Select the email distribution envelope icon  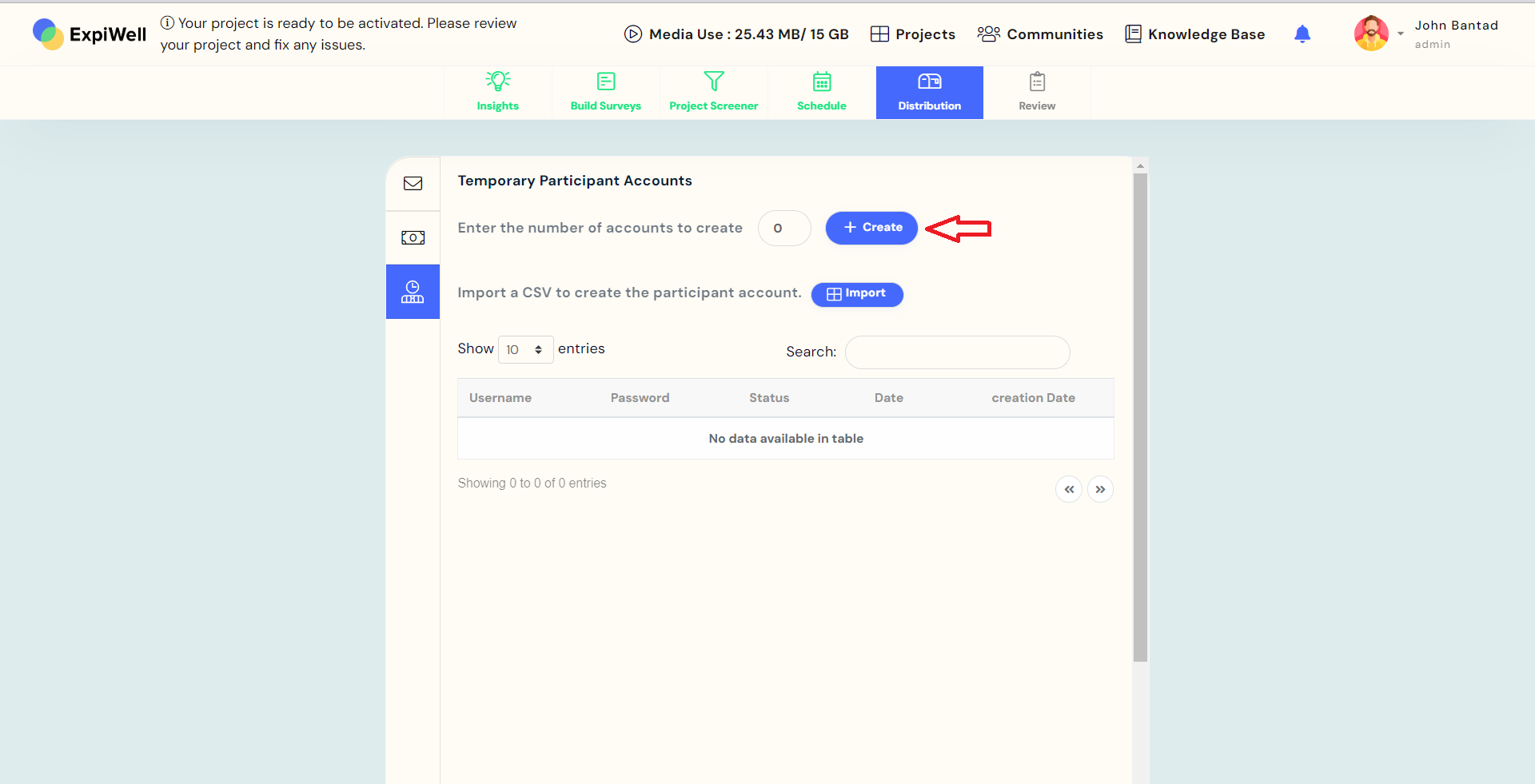click(413, 183)
